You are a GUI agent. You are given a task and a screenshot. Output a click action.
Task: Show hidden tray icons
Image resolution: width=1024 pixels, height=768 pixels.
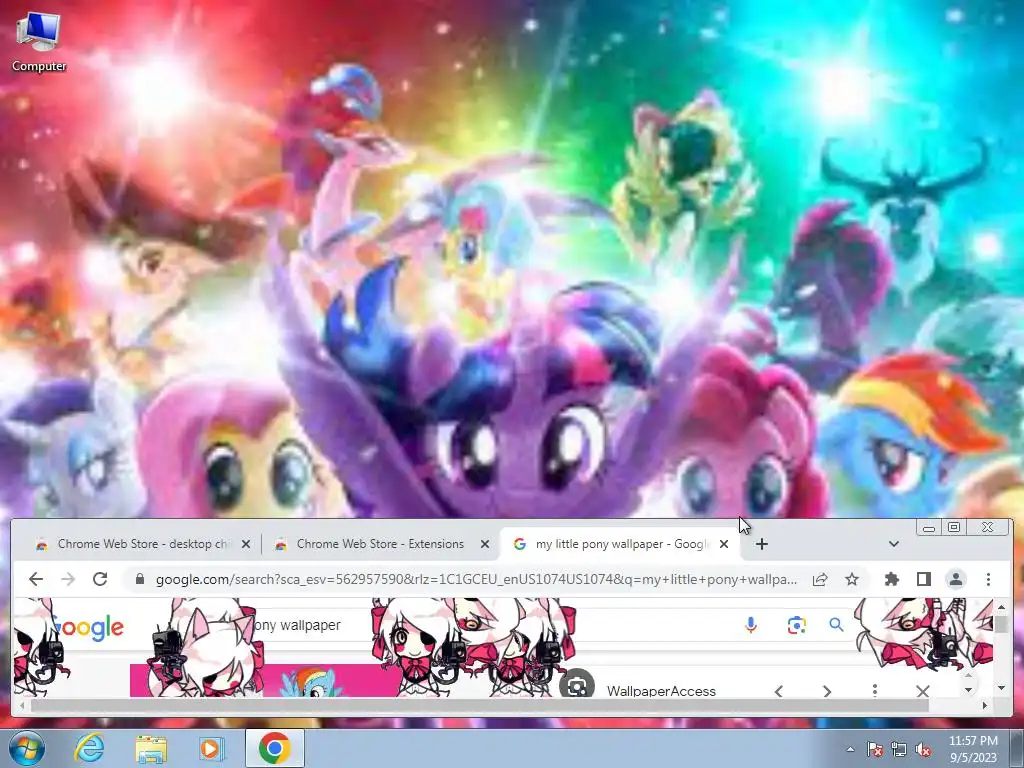pos(850,750)
